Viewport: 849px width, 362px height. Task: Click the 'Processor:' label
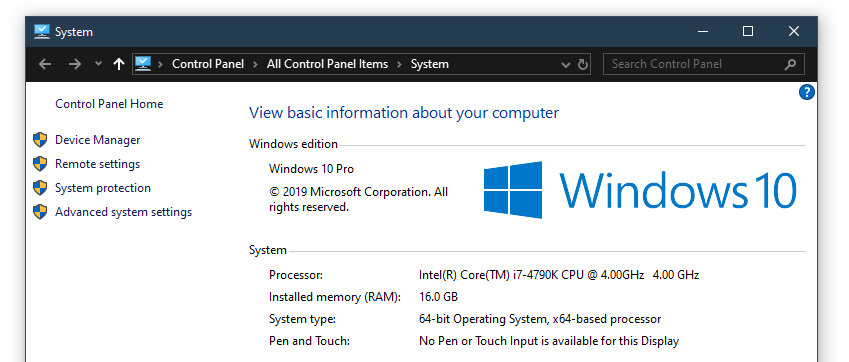[296, 275]
